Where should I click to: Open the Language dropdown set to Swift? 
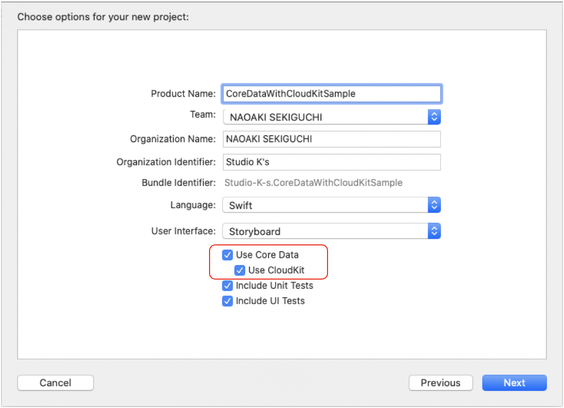[x=332, y=205]
